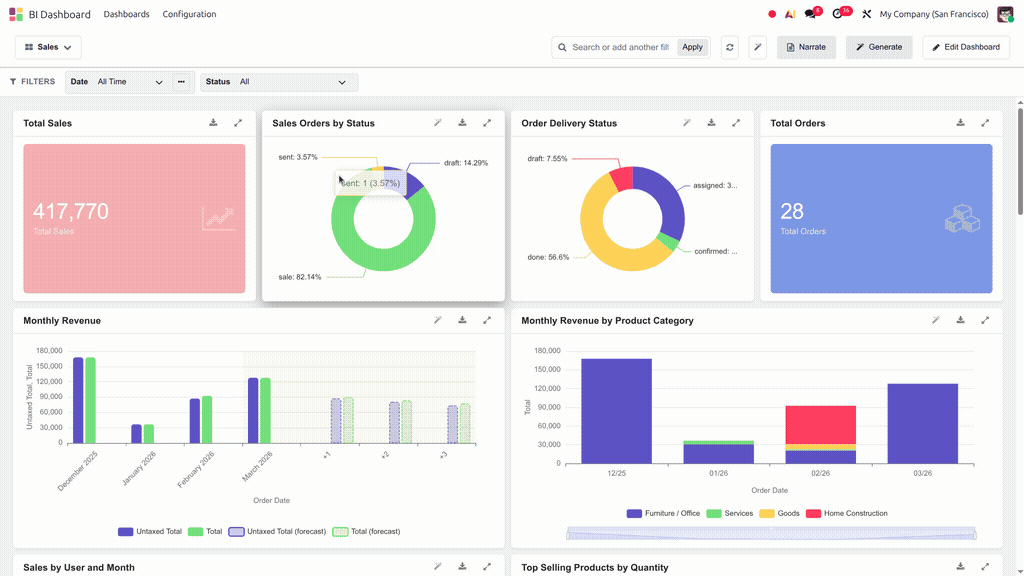Viewport: 1024px width, 576px height.
Task: Open the activities clock icon
Action: click(837, 14)
